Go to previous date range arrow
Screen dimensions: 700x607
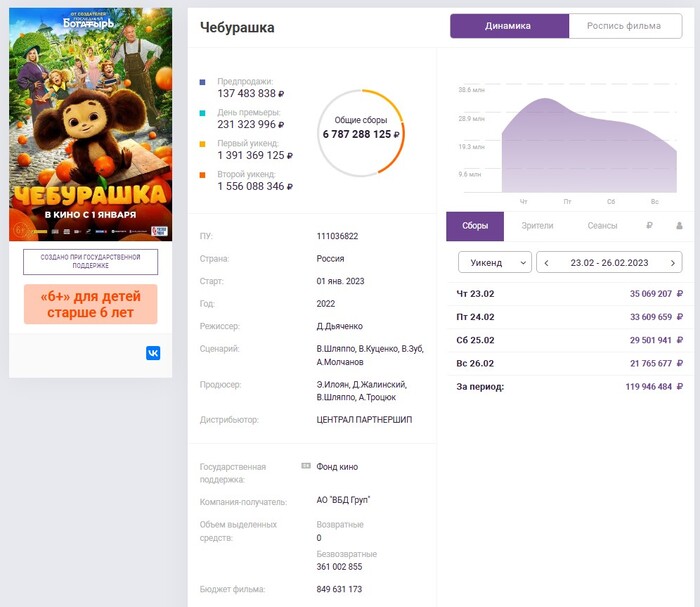click(x=546, y=263)
